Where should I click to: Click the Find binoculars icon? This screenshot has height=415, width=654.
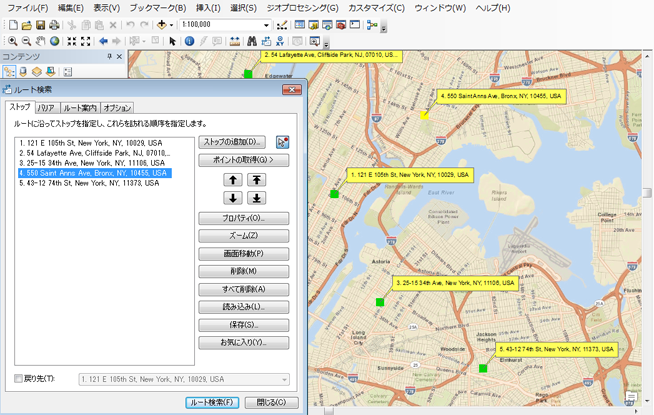coord(251,42)
